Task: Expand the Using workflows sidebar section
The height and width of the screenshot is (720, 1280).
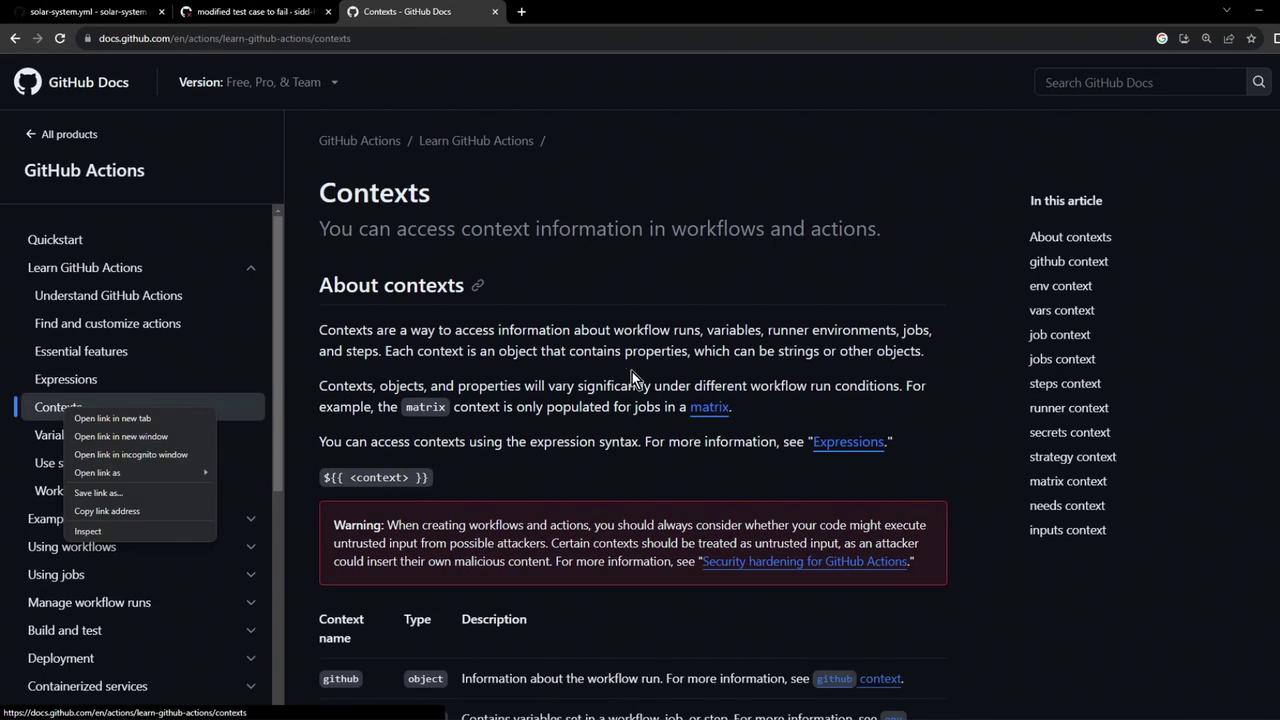Action: pos(251,547)
